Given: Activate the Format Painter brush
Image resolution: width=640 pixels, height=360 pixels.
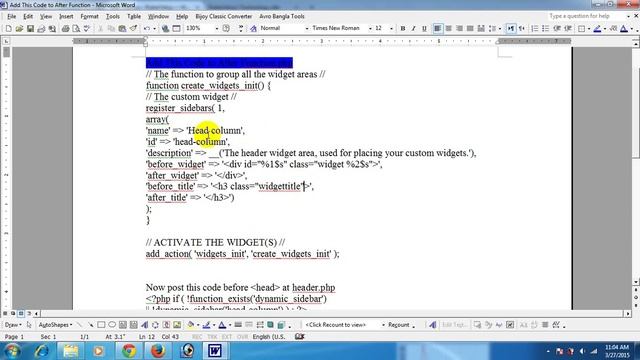Looking at the screenshot, I should click(133, 29).
